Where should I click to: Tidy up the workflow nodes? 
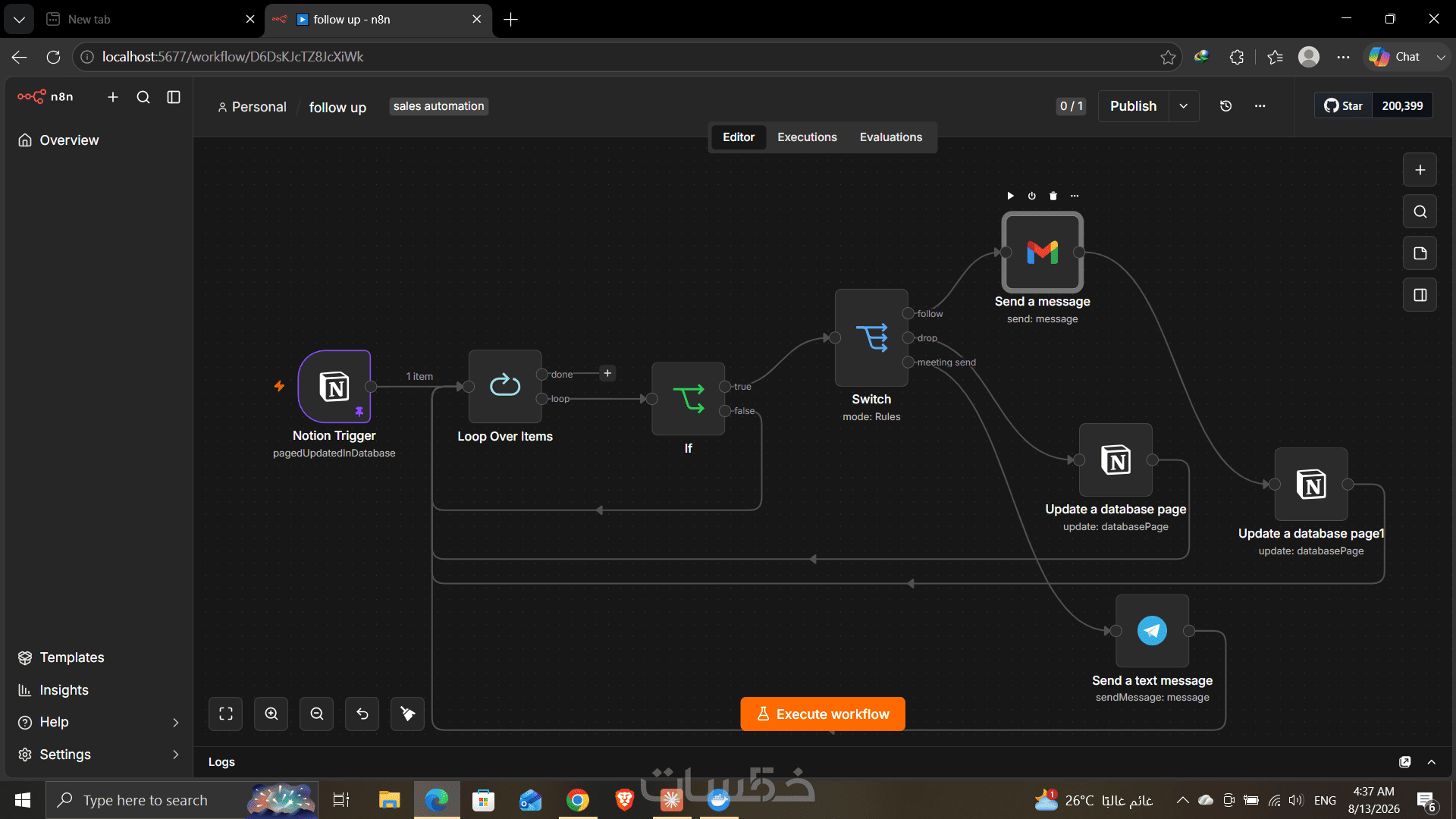(x=408, y=714)
